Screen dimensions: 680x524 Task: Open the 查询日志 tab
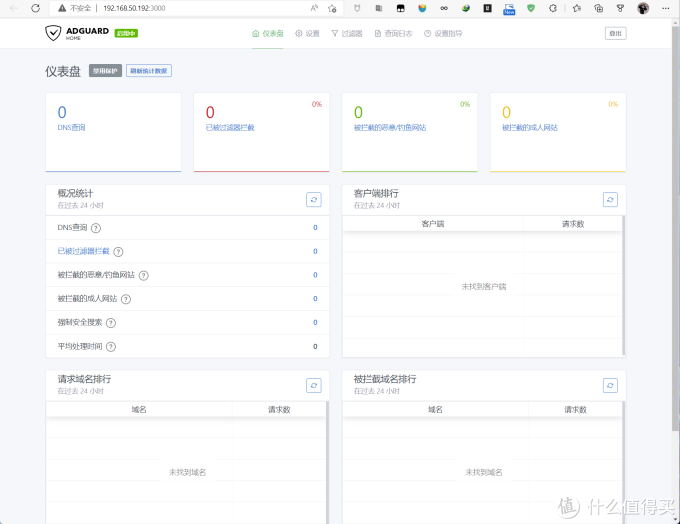point(393,33)
